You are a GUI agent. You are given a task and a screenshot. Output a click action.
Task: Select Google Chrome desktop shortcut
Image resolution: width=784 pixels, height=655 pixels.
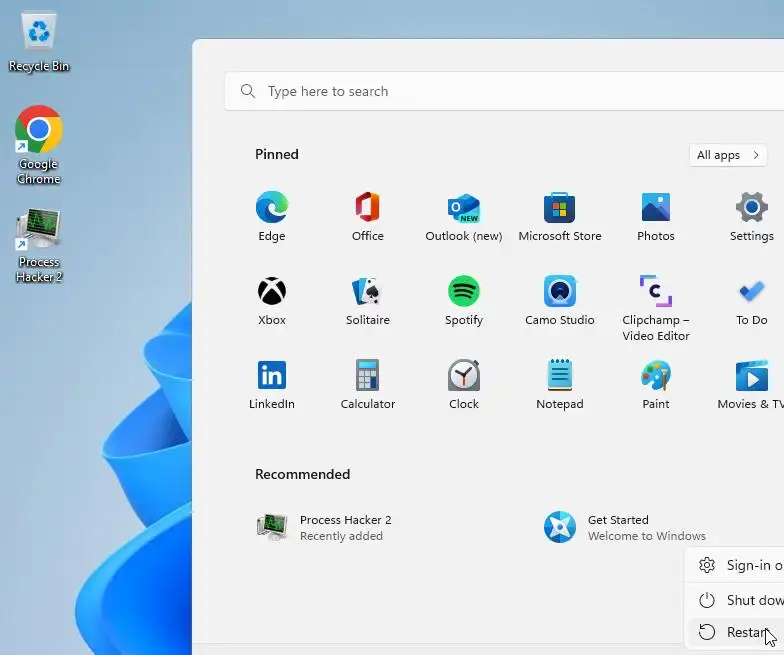[39, 145]
